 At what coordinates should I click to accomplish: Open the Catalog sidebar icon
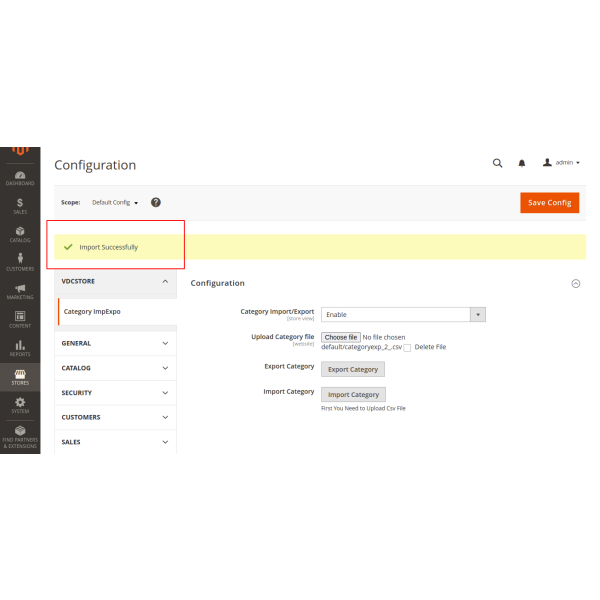20,233
